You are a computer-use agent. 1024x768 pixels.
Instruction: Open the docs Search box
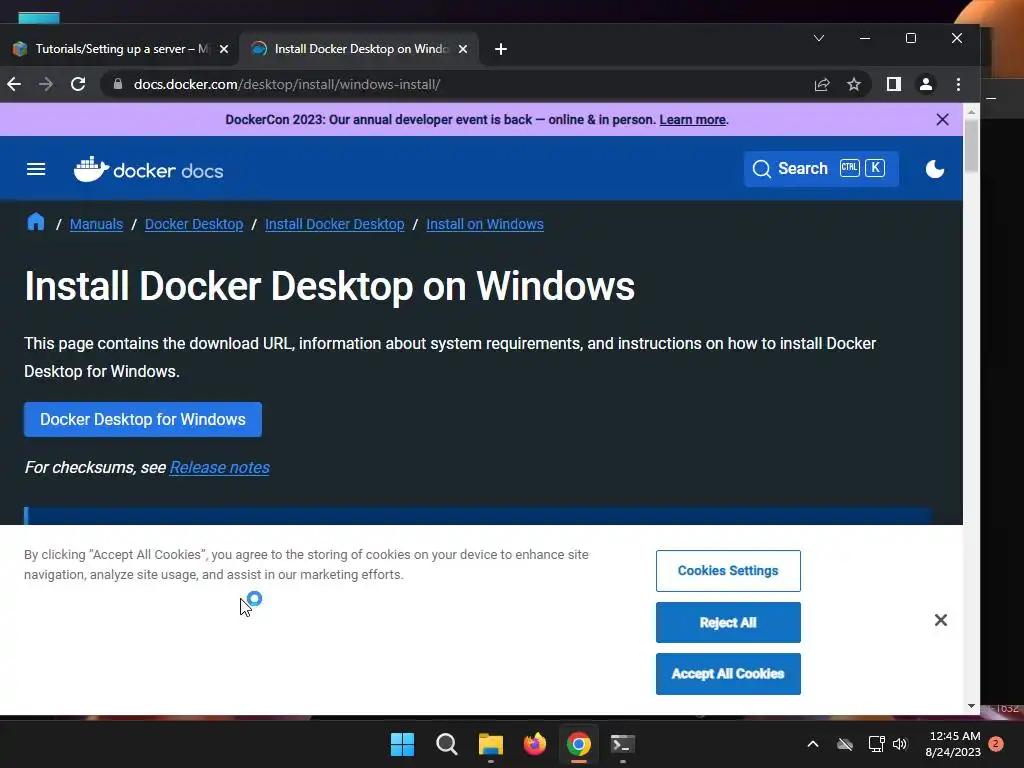tap(821, 169)
